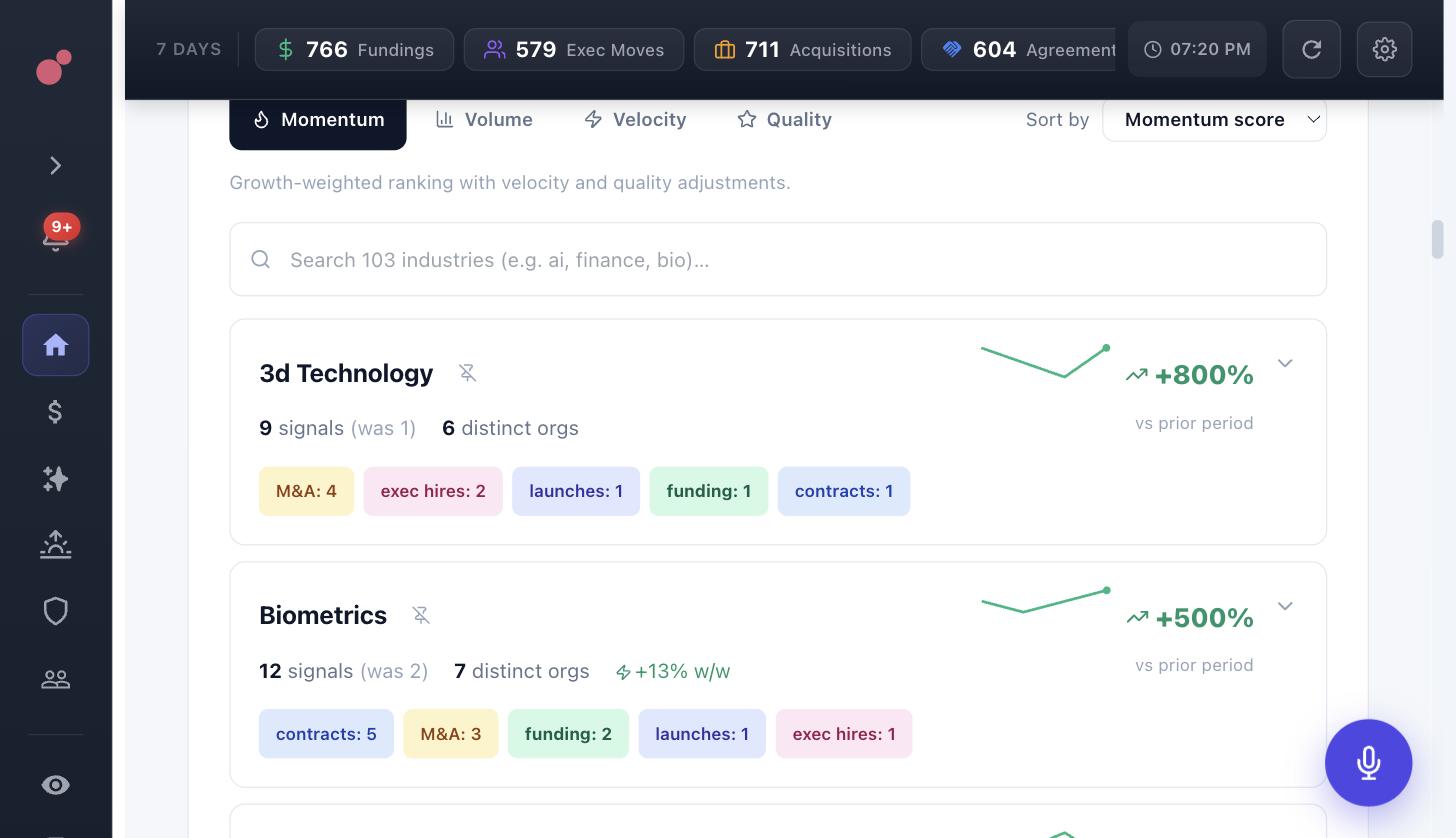Viewport: 1456px width, 838px height.
Task: Click the 3d Technology sparkline chart
Action: click(1046, 361)
